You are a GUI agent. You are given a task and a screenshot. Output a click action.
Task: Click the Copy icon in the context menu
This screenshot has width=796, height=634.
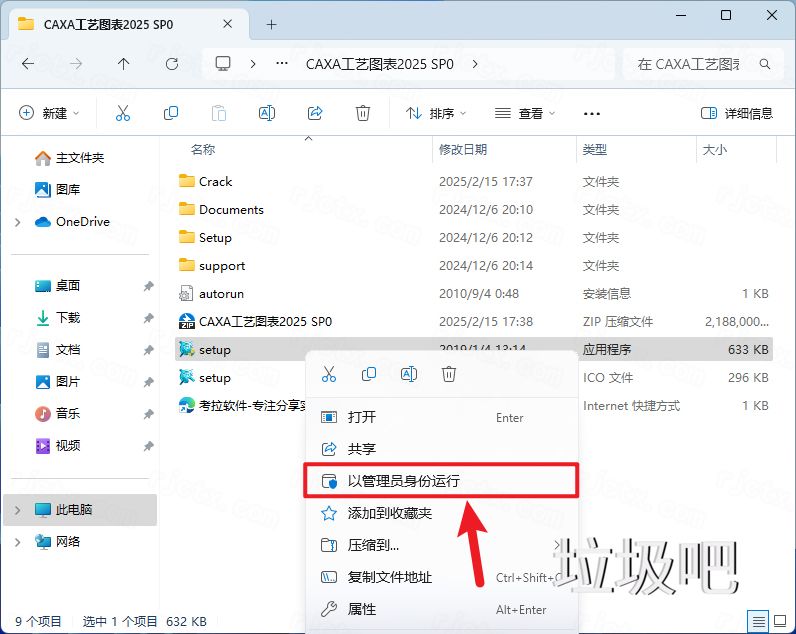369,374
